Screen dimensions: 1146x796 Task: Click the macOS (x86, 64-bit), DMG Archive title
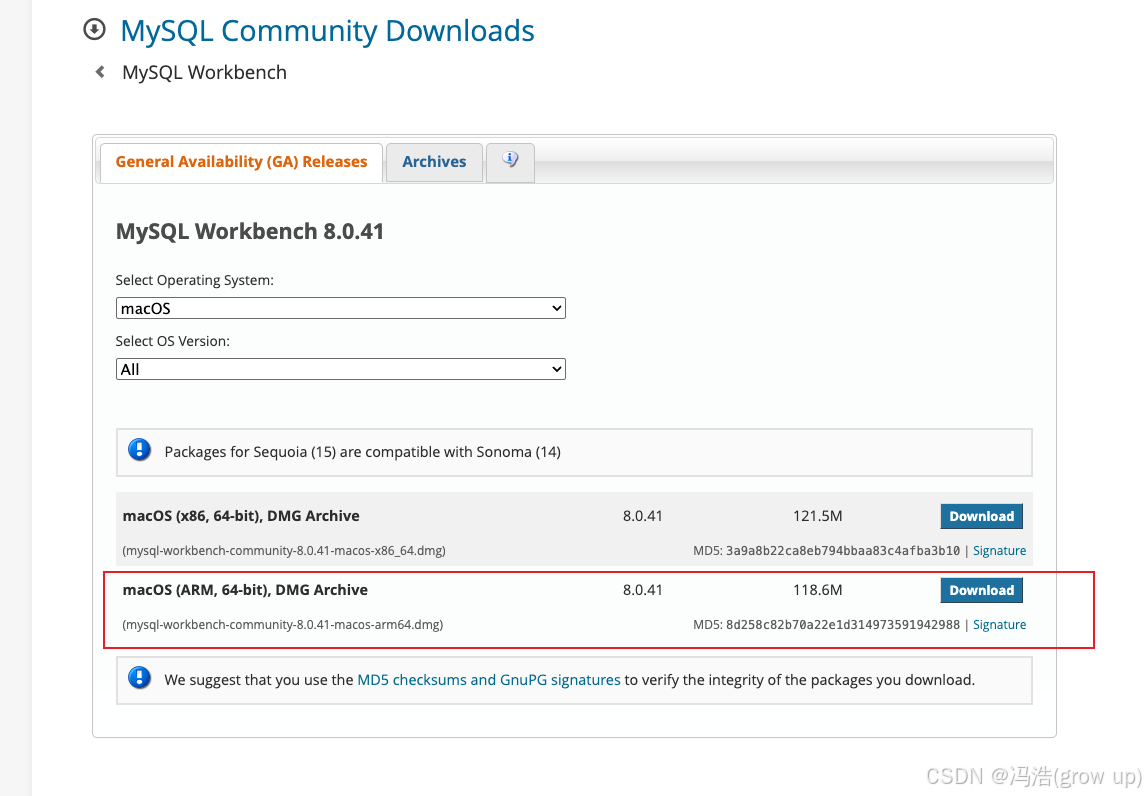(241, 516)
